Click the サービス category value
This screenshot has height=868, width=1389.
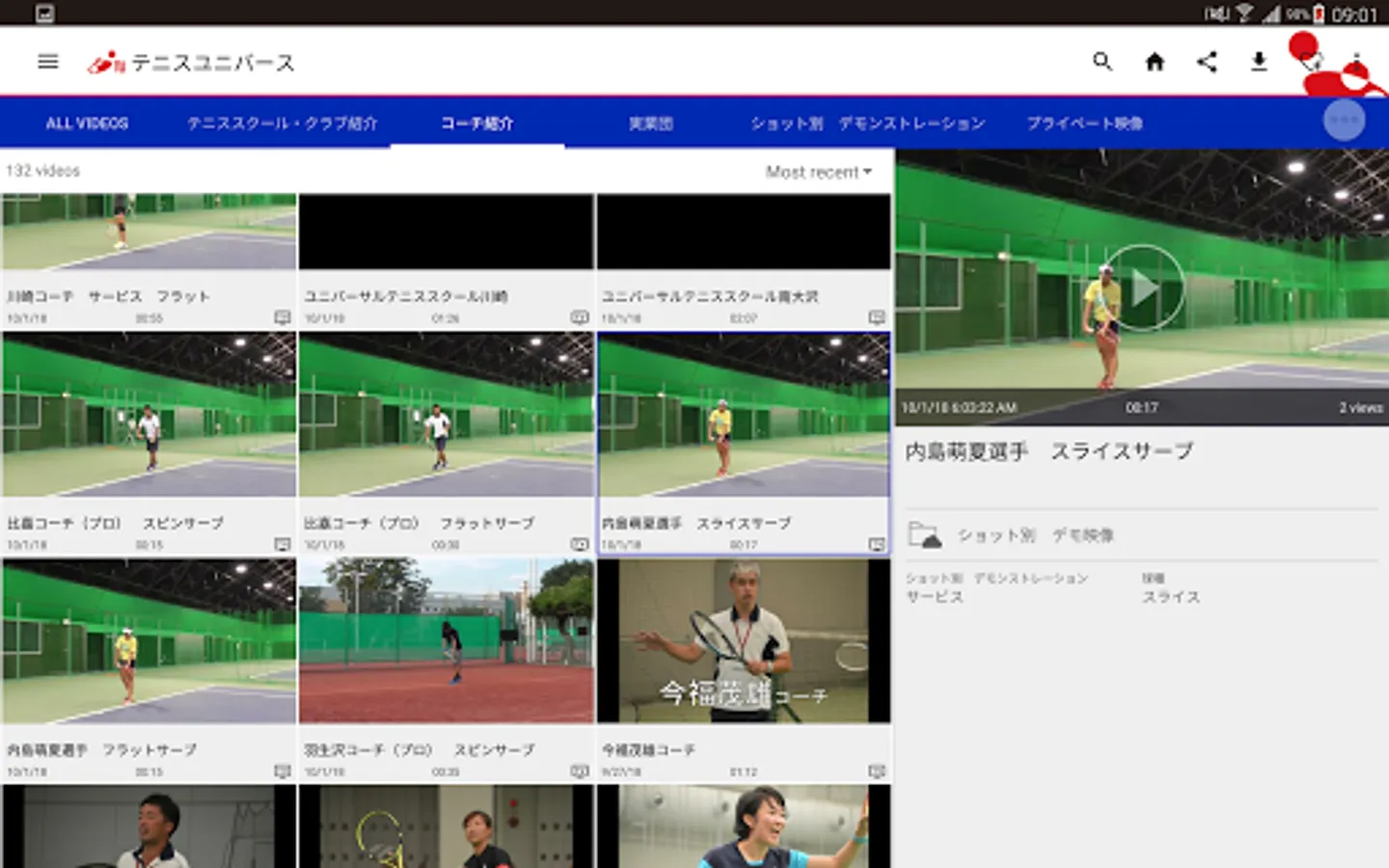[x=935, y=597]
